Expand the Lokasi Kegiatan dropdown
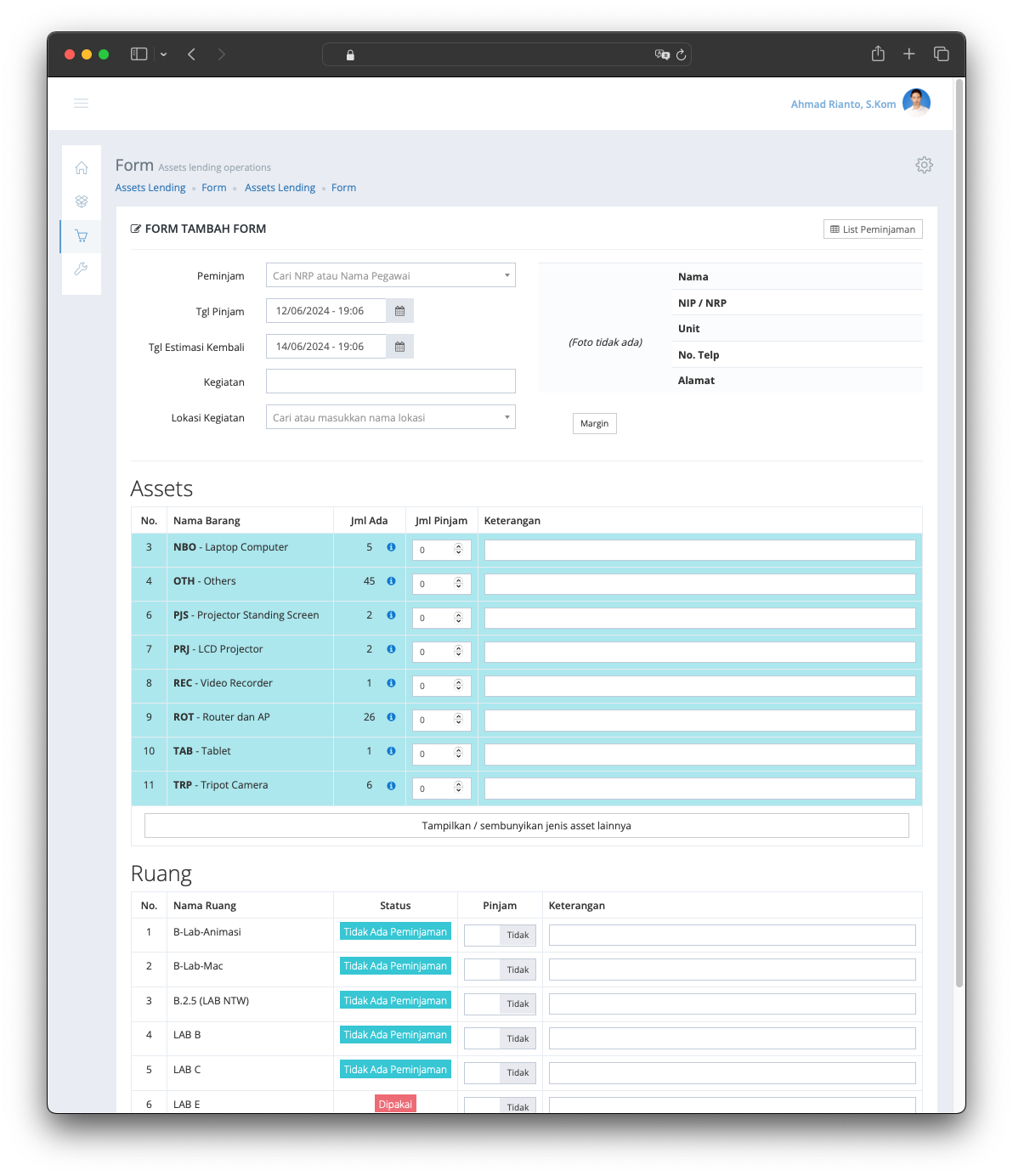Viewport: 1013px width, 1176px height. (390, 417)
